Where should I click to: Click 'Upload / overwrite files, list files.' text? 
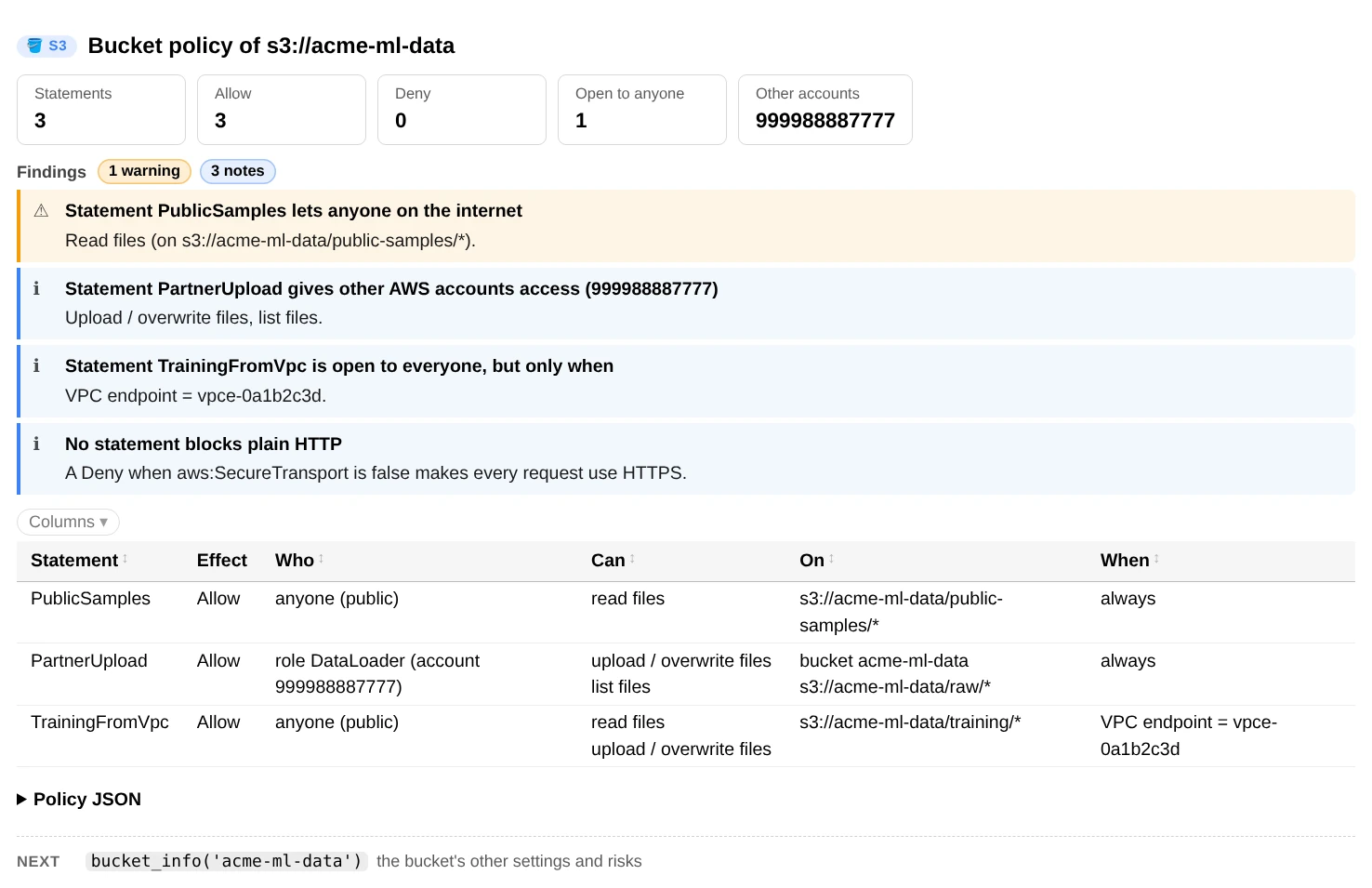(194, 318)
